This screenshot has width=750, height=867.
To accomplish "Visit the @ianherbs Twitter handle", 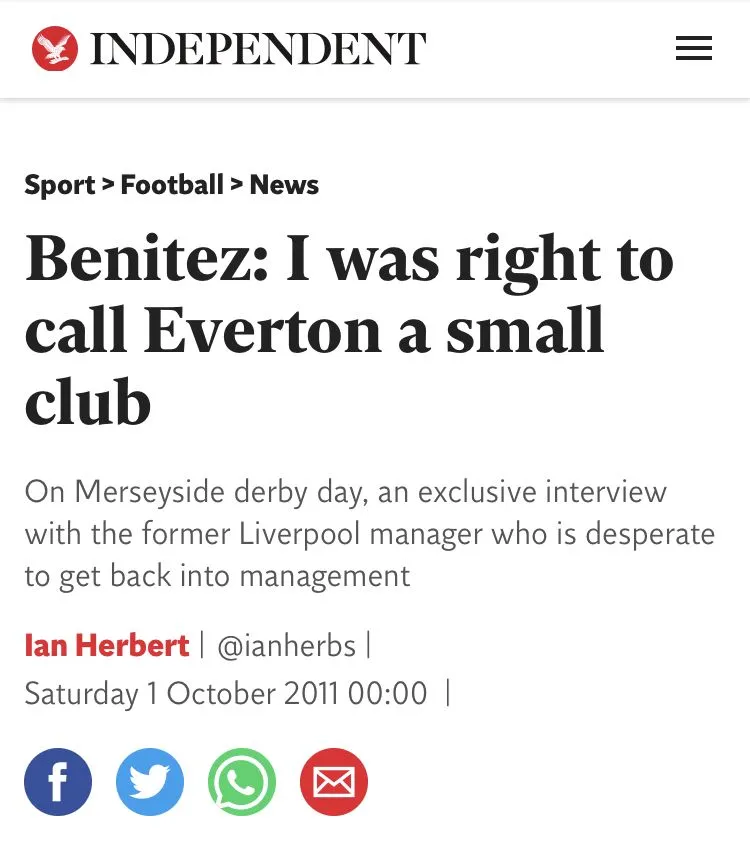I will tap(286, 645).
